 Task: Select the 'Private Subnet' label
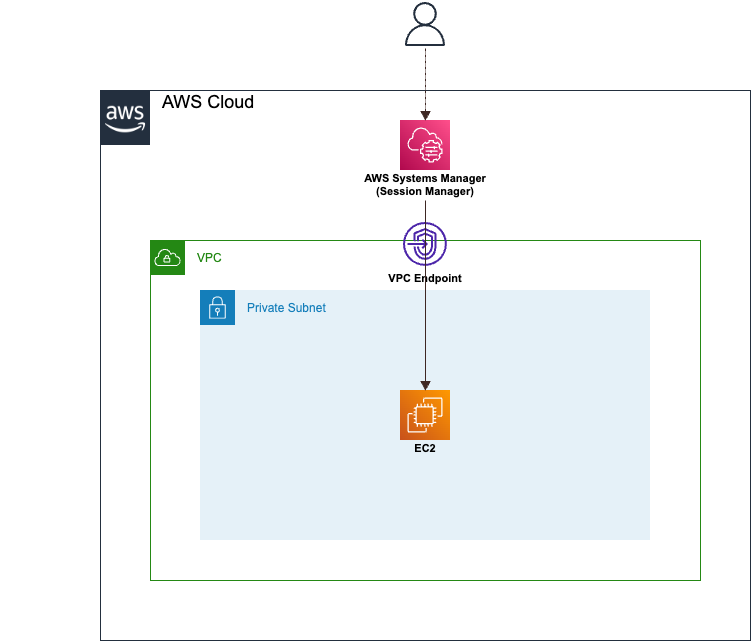[x=286, y=308]
